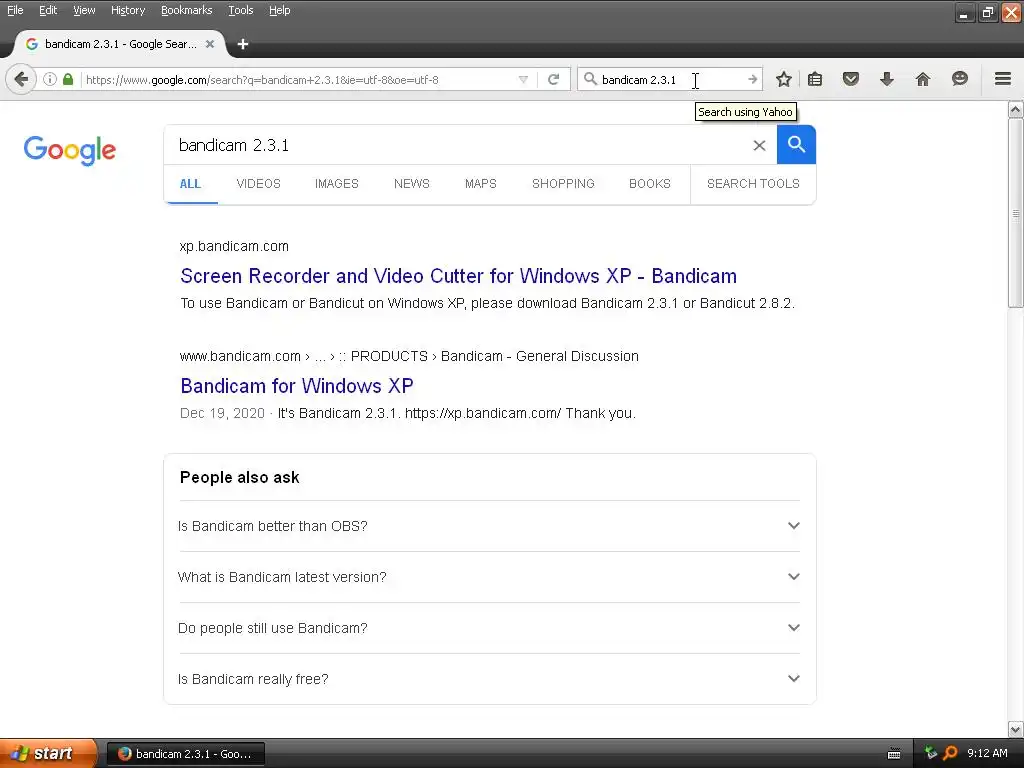The width and height of the screenshot is (1024, 768).
Task: Show your bookmarks list icon
Action: click(x=815, y=80)
